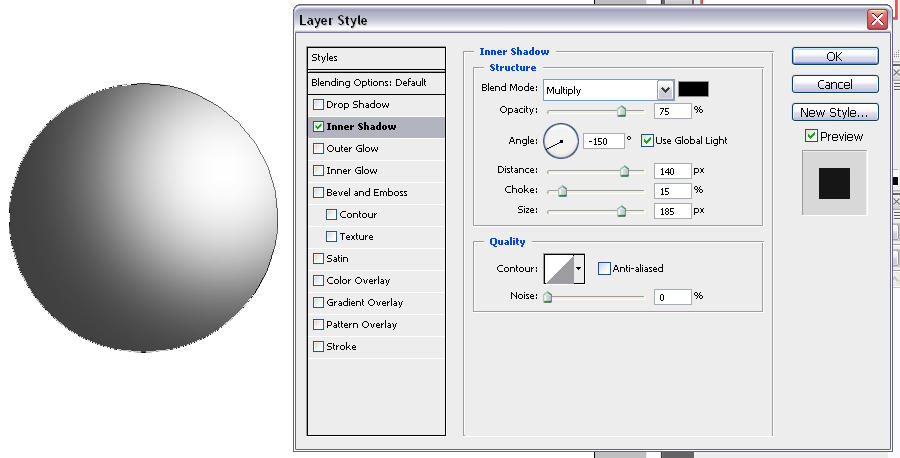The width and height of the screenshot is (900, 458).
Task: Click the Noise slider handle
Action: click(x=548, y=297)
